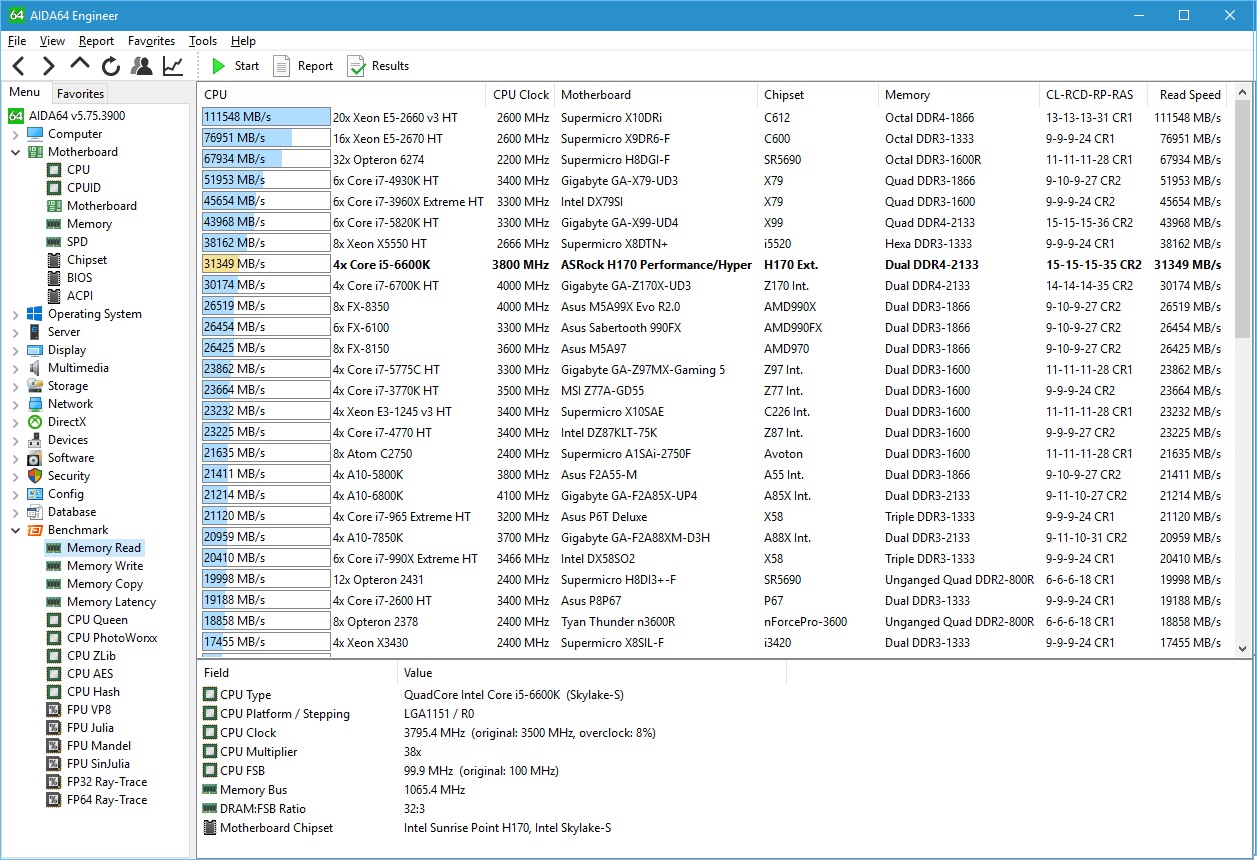The height and width of the screenshot is (860, 1257).
Task: Open the user management toolbar icon
Action: (x=142, y=66)
